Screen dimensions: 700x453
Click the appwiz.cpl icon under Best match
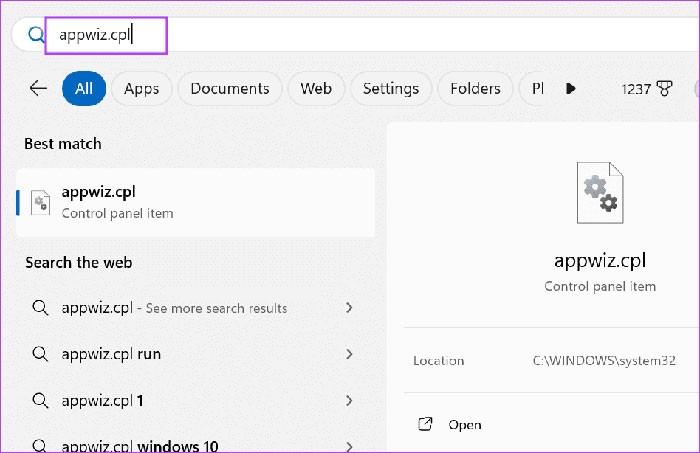pyautogui.click(x=41, y=202)
